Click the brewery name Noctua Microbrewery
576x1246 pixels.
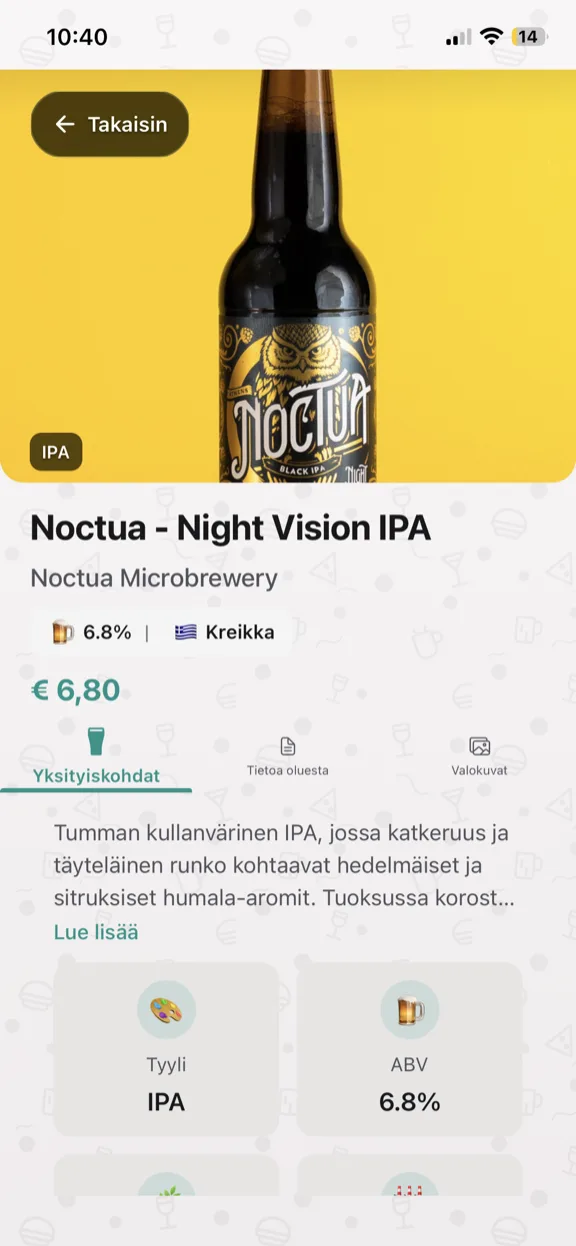(152, 578)
